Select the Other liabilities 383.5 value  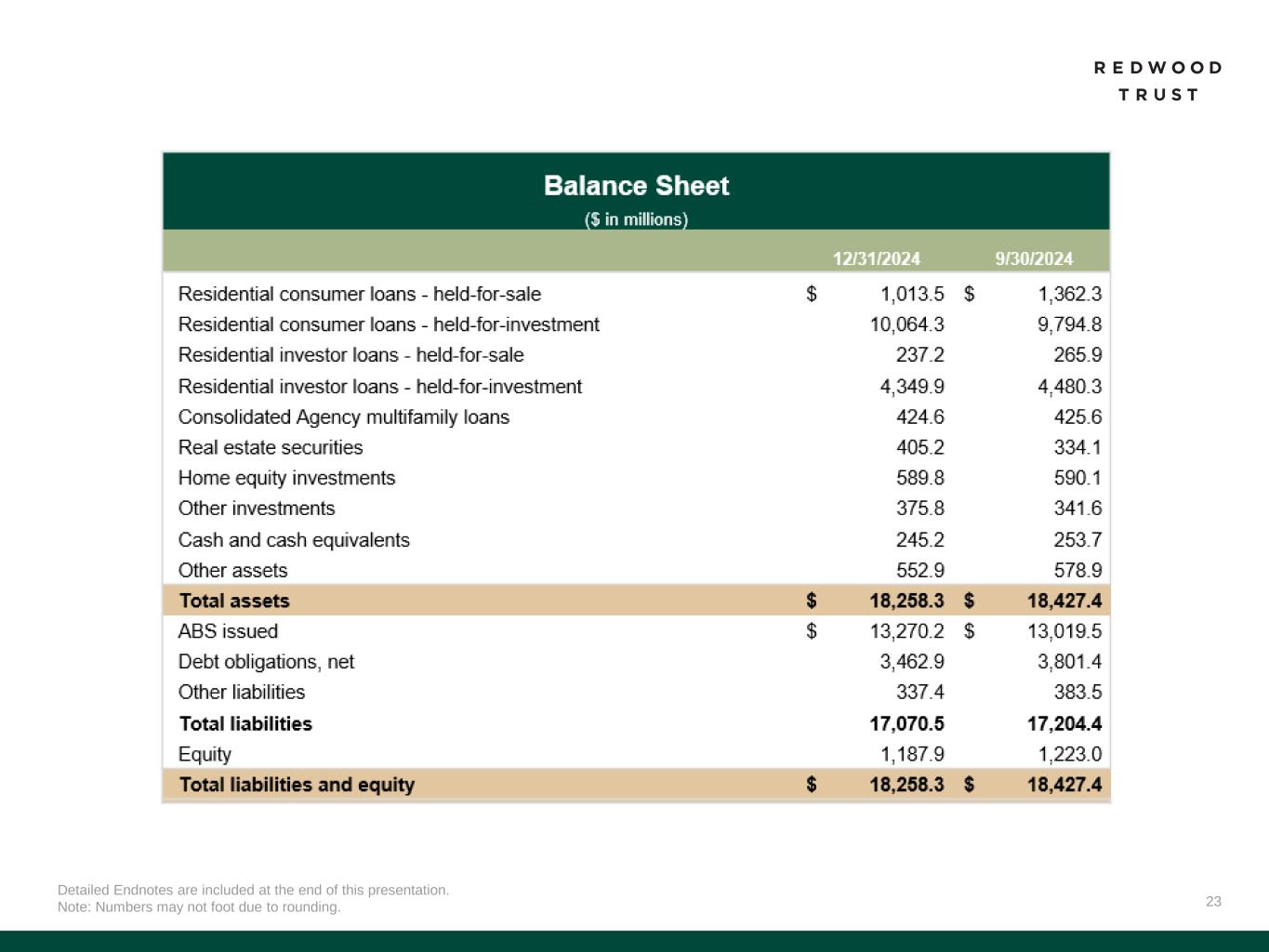(x=1077, y=693)
